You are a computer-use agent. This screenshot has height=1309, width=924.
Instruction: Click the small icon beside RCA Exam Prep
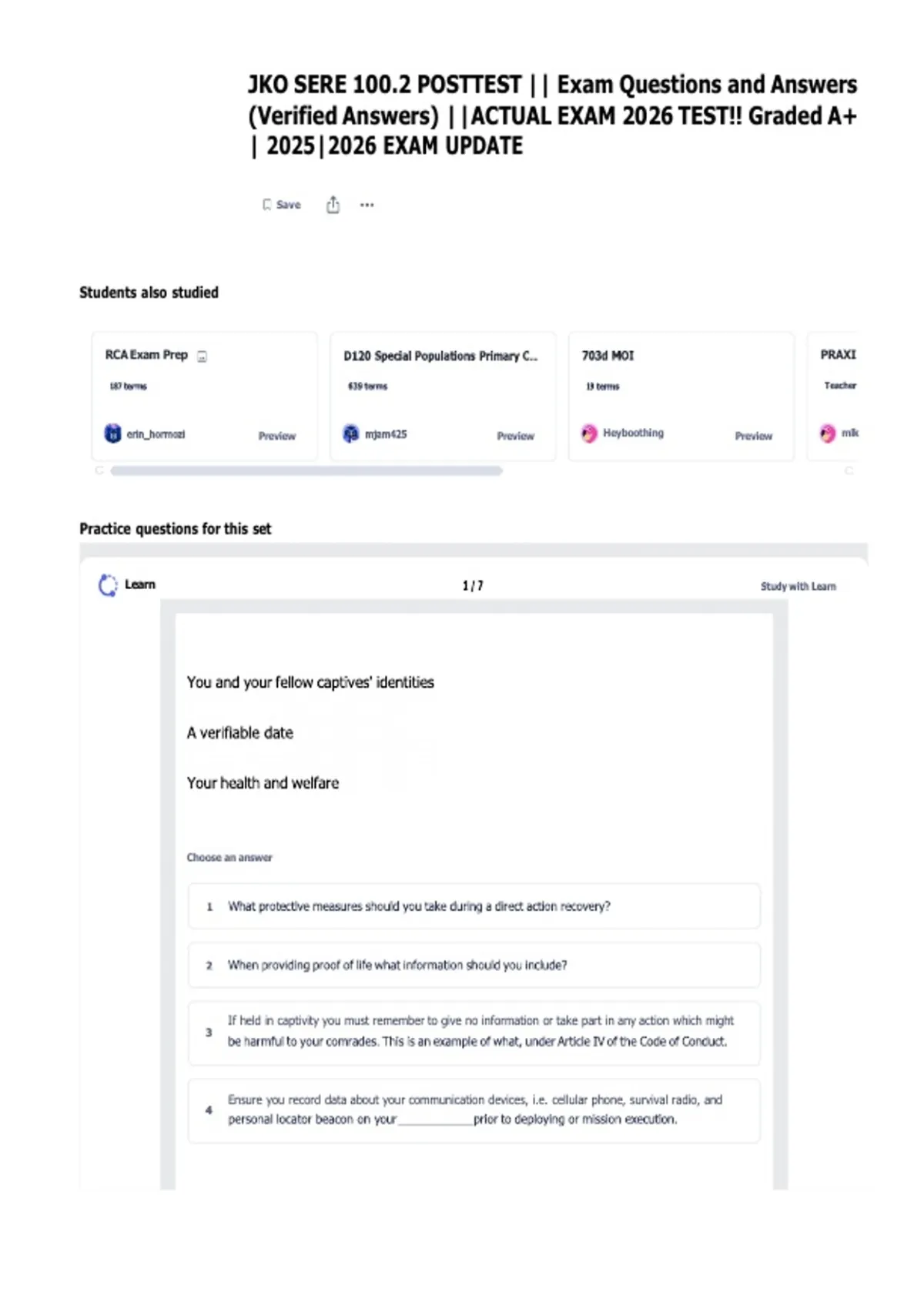tap(202, 357)
